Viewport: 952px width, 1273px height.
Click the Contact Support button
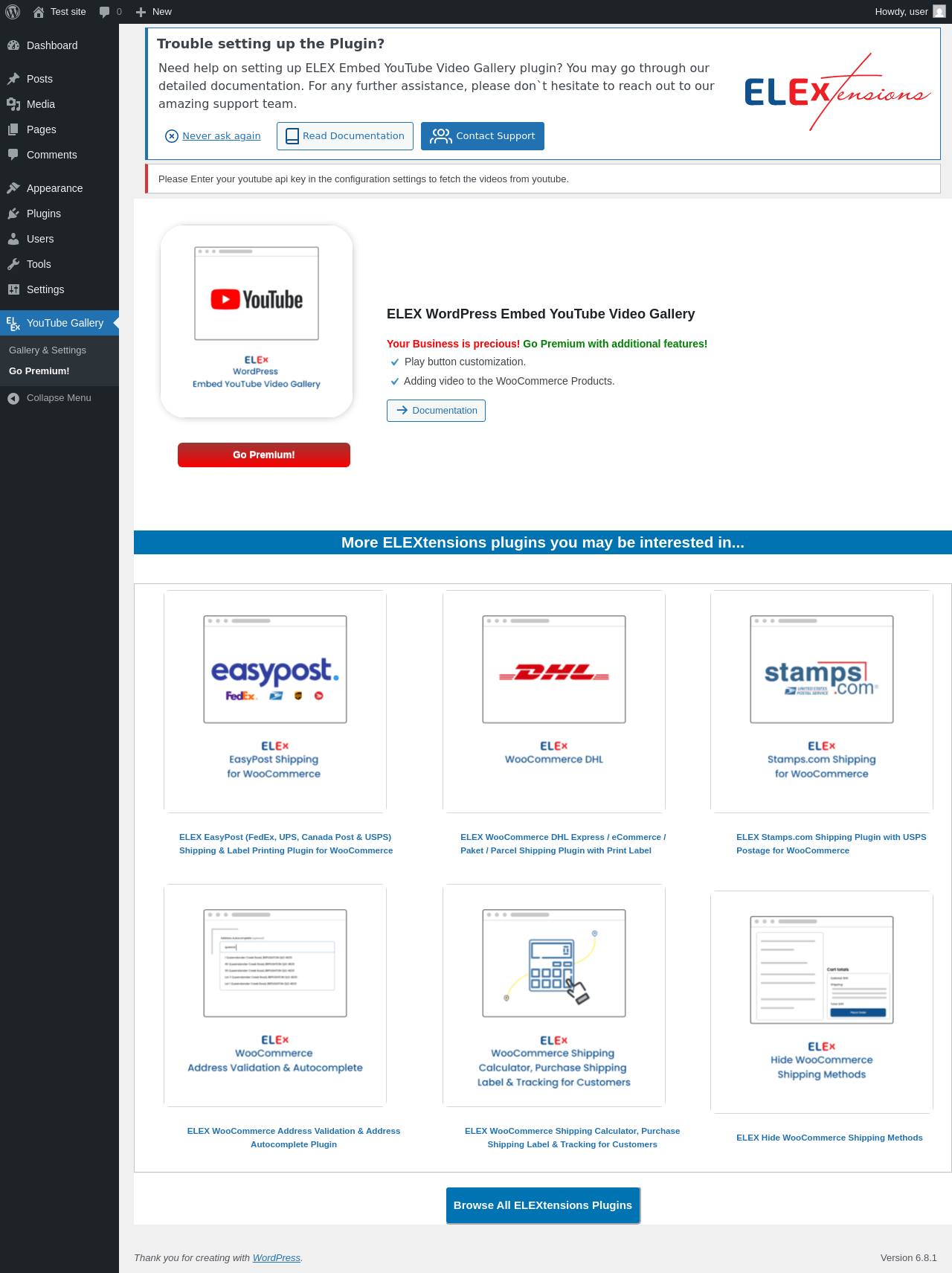click(x=483, y=136)
